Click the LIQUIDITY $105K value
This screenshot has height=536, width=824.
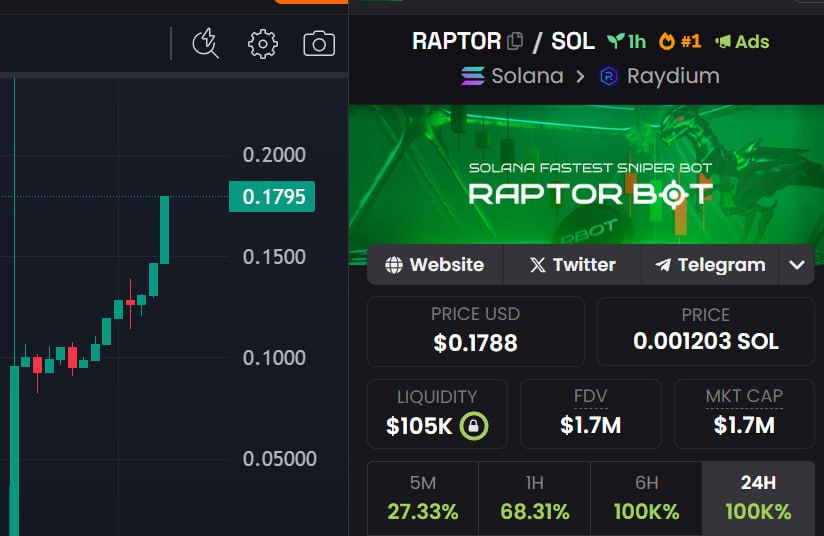point(419,426)
